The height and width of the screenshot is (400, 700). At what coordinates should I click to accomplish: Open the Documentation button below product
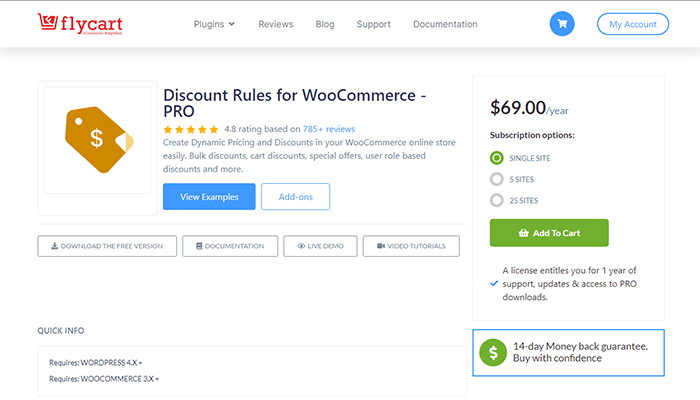(x=230, y=246)
